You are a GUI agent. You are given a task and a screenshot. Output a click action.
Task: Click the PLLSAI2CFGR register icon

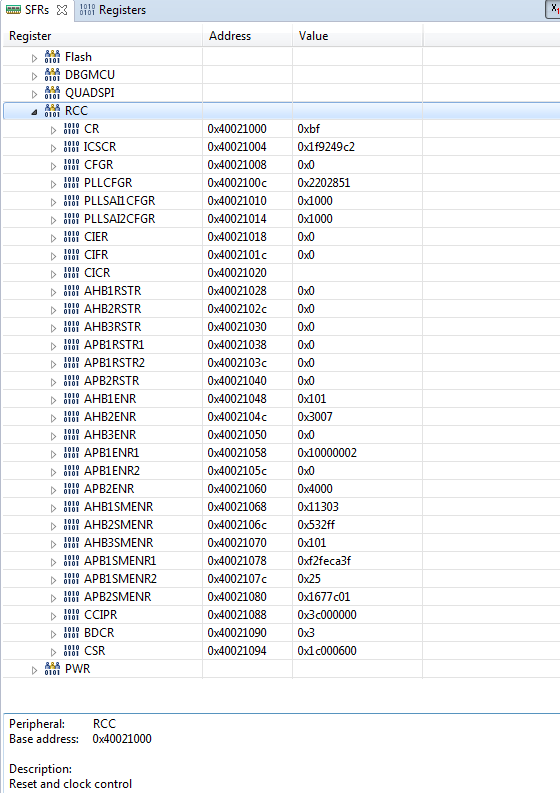click(71, 219)
